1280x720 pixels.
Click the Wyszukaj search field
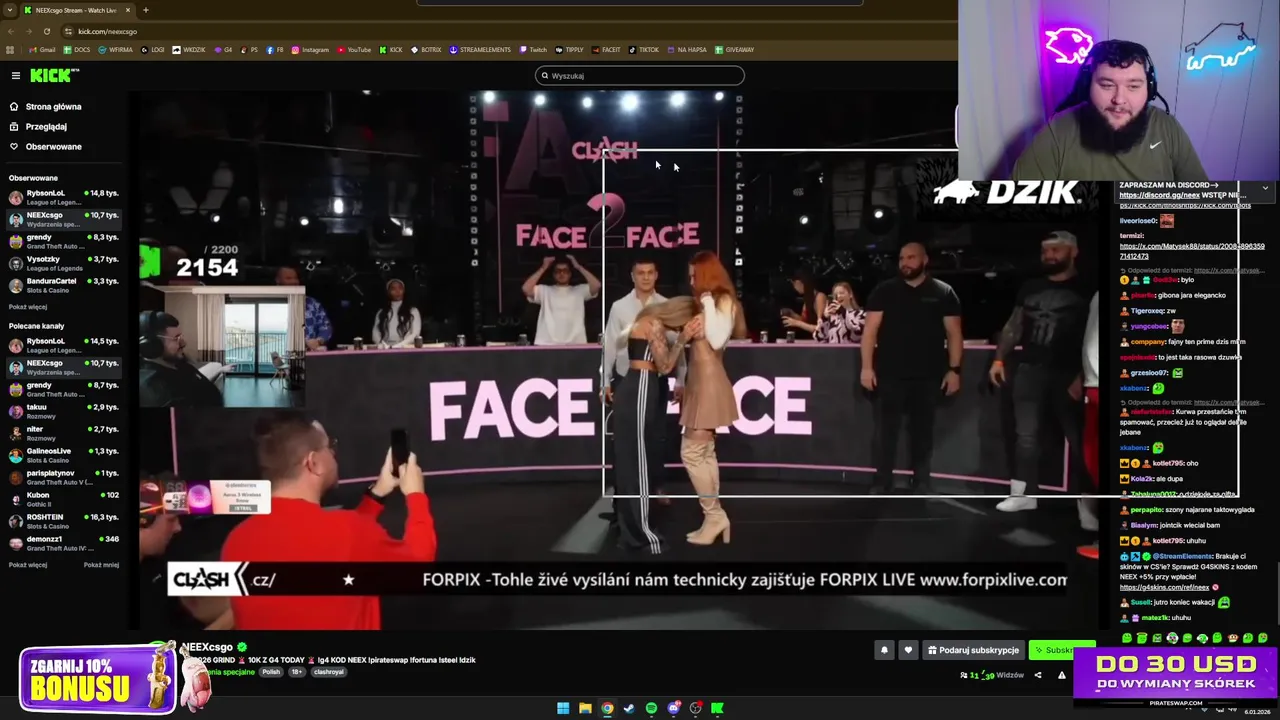(x=640, y=75)
